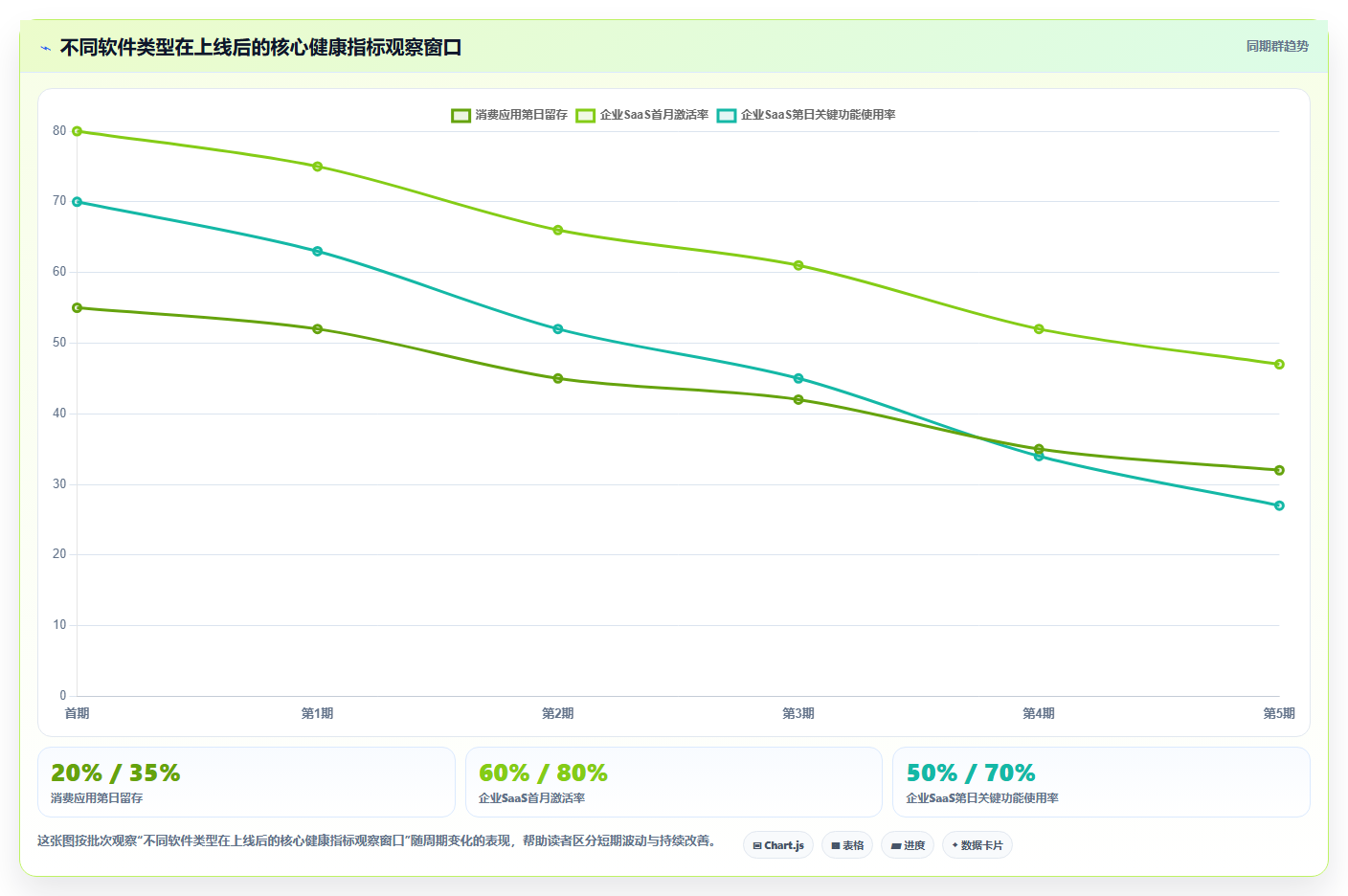The image size is (1348, 896).
Task: Click 企业SaaS首月激活率 data point at 首期
Action: click(x=78, y=131)
